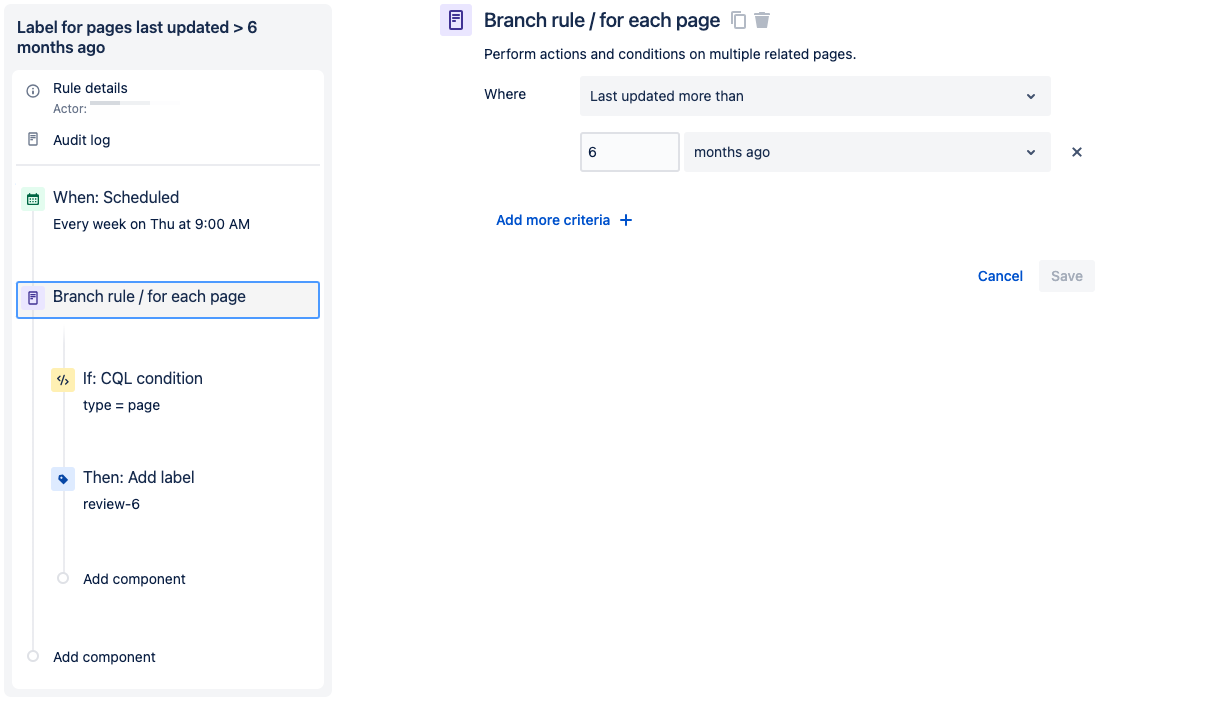Select the When: Scheduled trigger
This screenshot has width=1206, height=705.
click(116, 198)
